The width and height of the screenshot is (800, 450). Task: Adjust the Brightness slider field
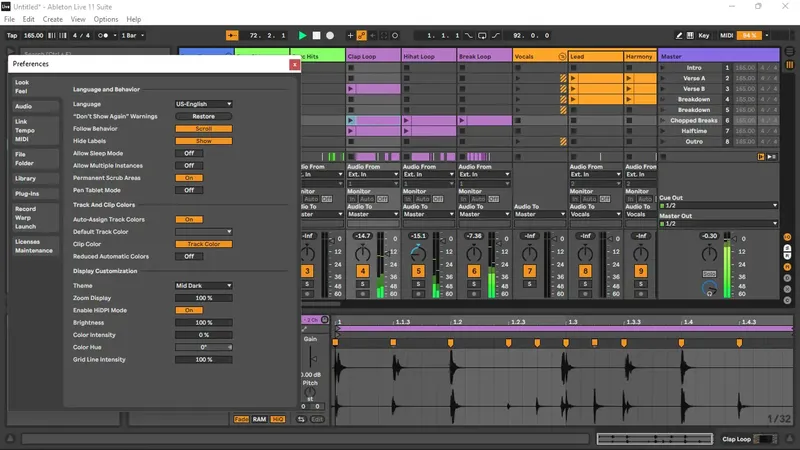coord(203,322)
